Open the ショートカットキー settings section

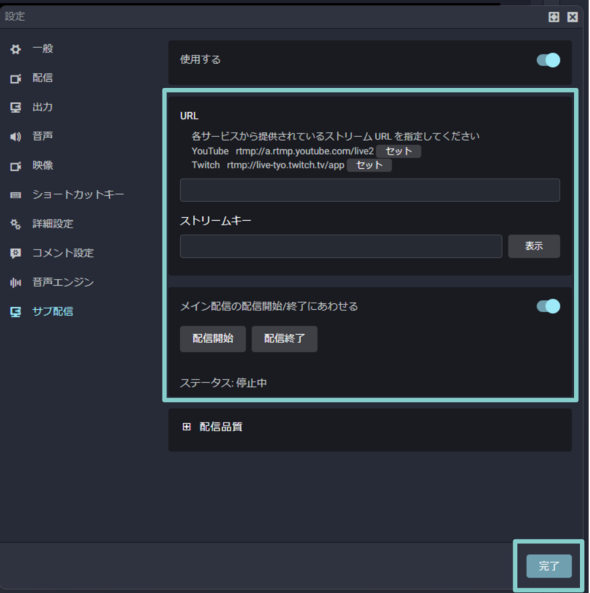point(78,194)
